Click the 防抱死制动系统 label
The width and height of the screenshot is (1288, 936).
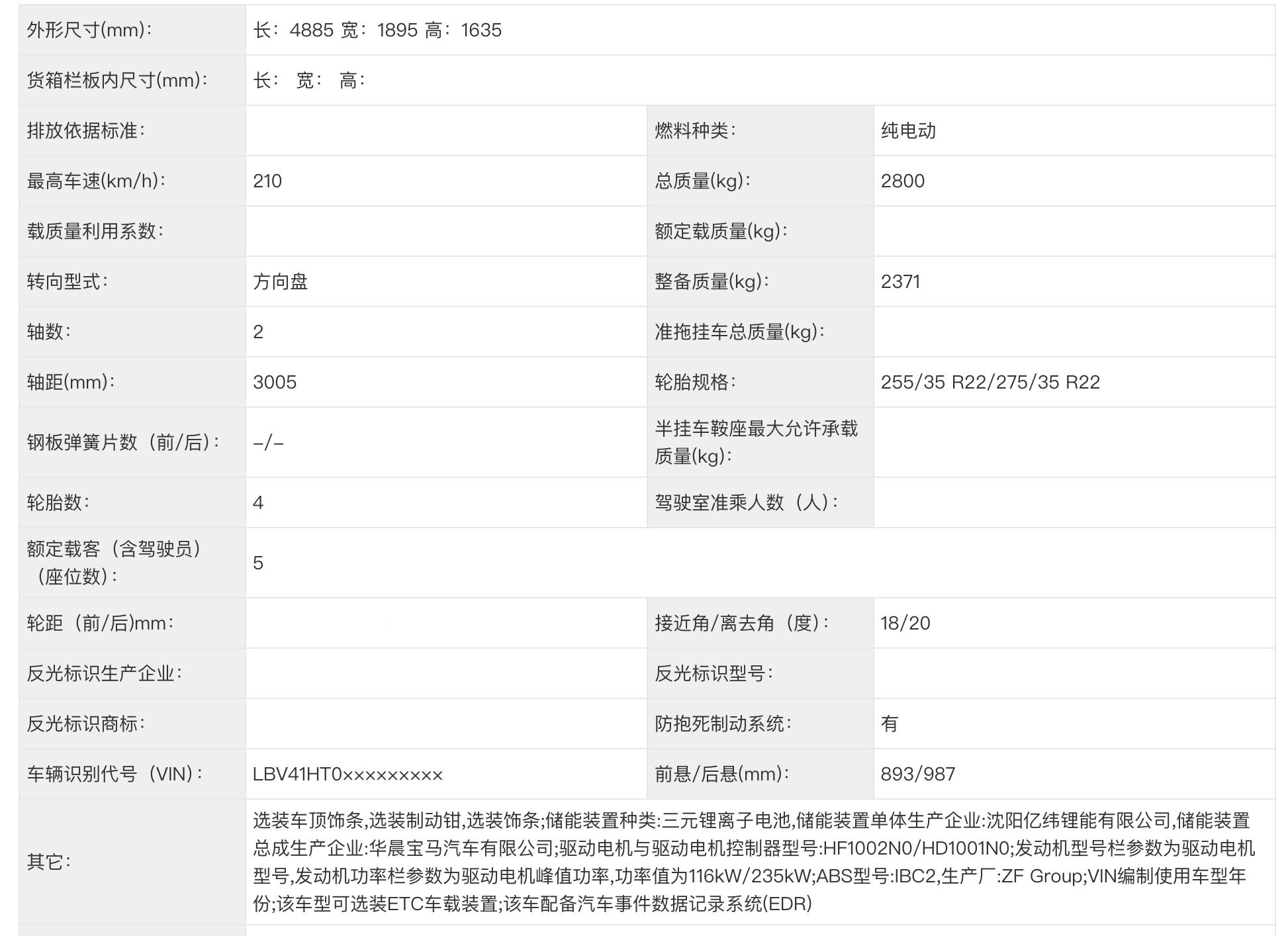point(723,724)
